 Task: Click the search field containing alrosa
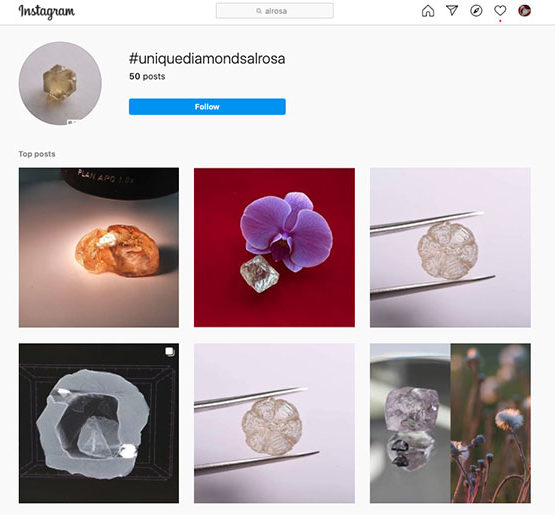point(275,11)
